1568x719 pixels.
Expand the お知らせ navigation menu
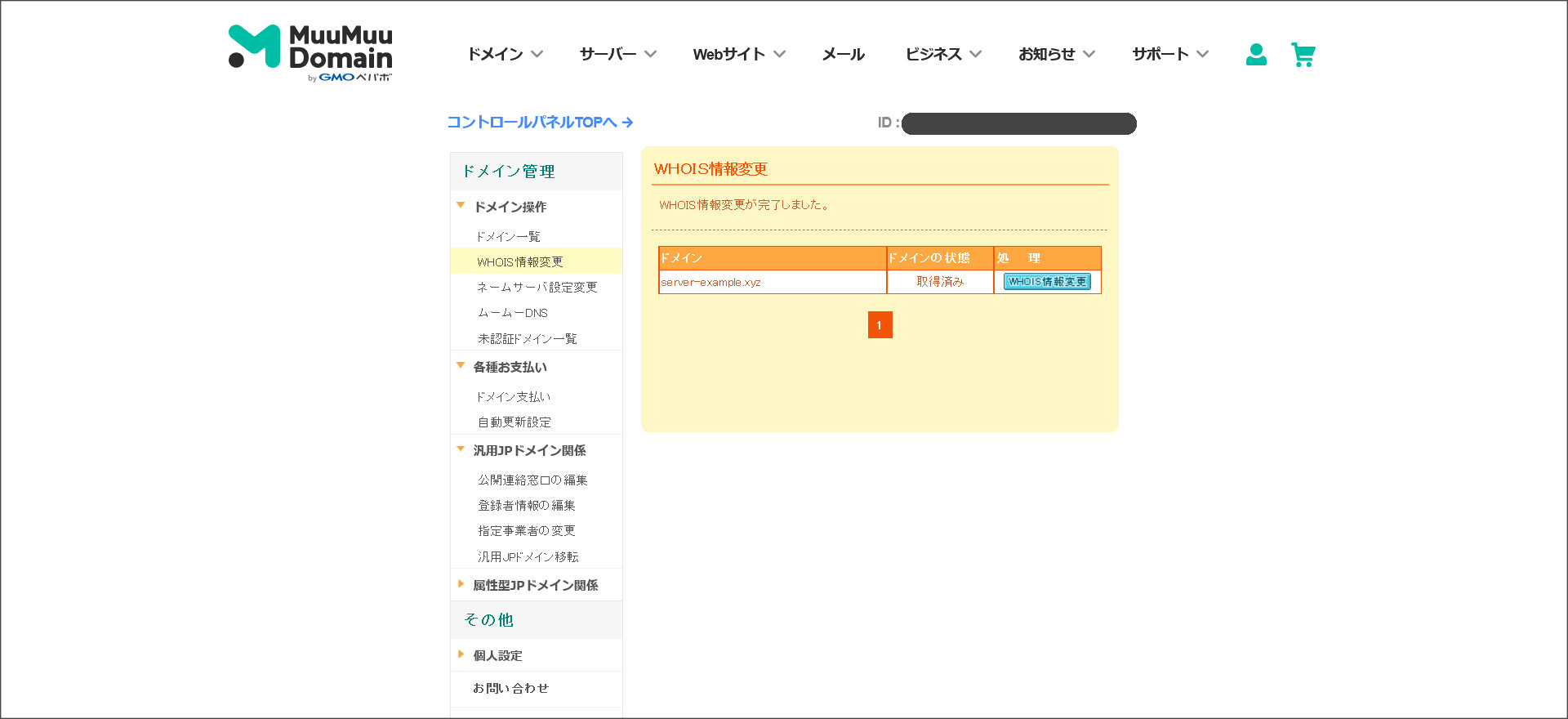(1057, 54)
